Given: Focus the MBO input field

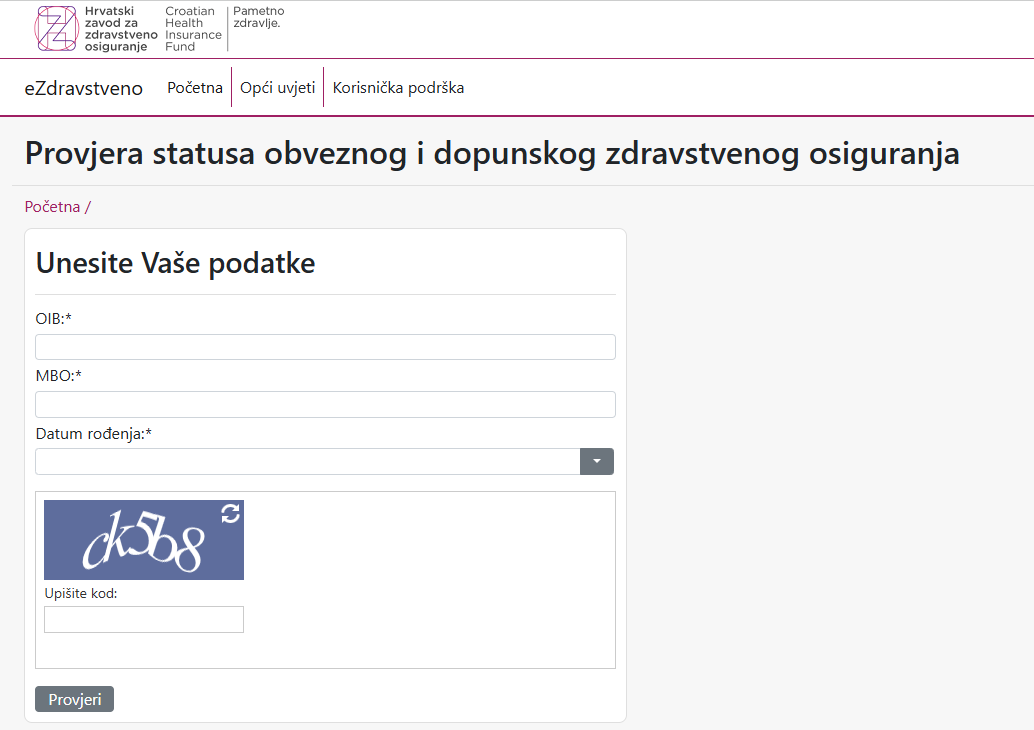Looking at the screenshot, I should [325, 404].
